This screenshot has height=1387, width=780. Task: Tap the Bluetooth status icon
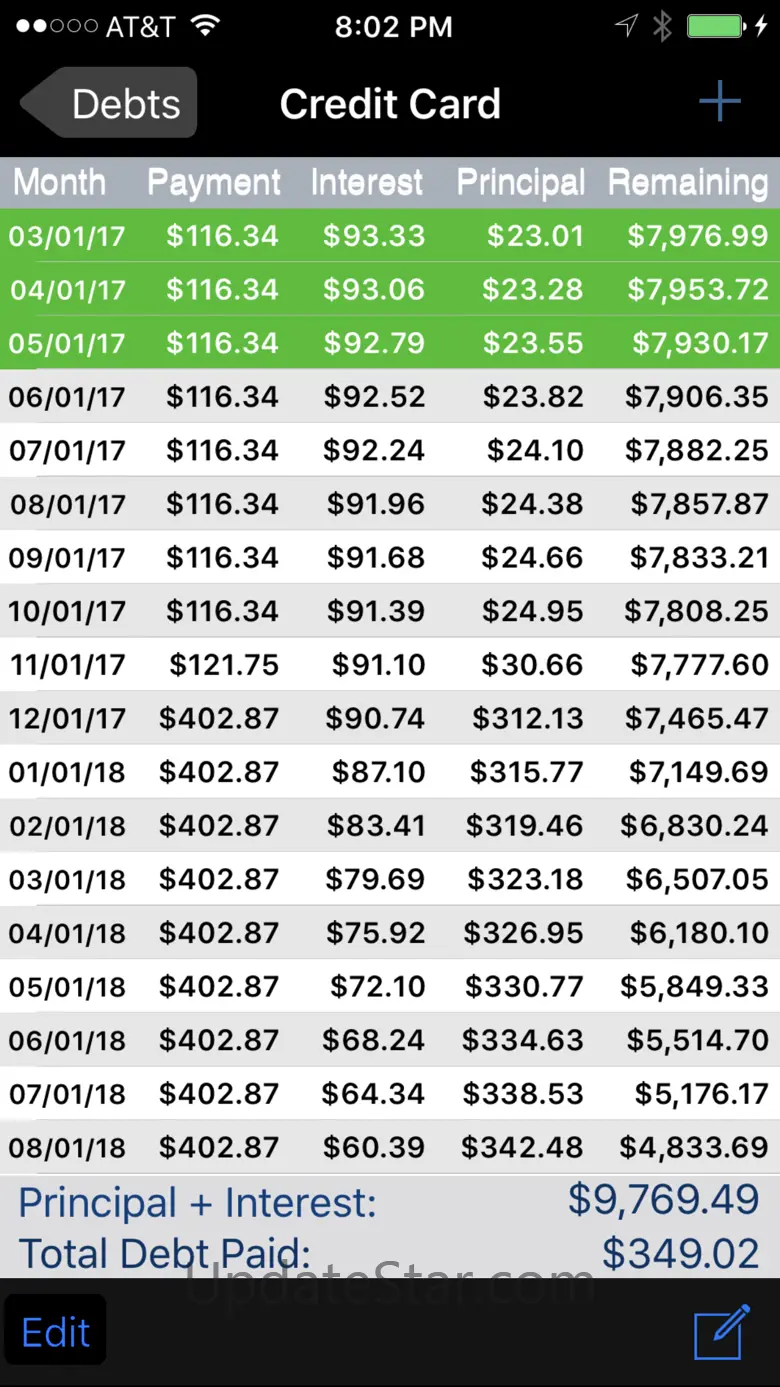[662, 27]
